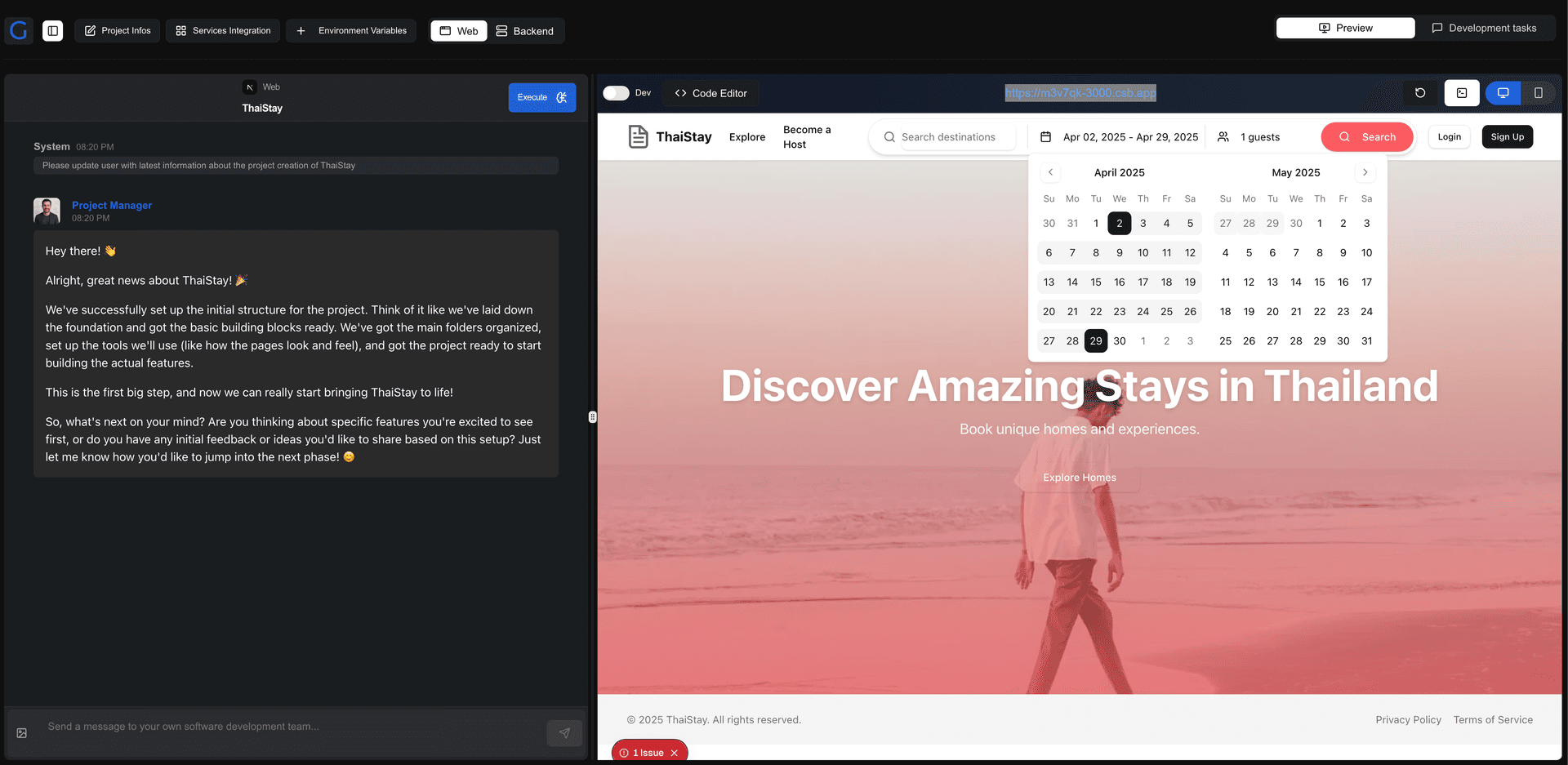Open the date range picker field
Screen dimensions: 1568x765
pyautogui.click(x=1121, y=137)
